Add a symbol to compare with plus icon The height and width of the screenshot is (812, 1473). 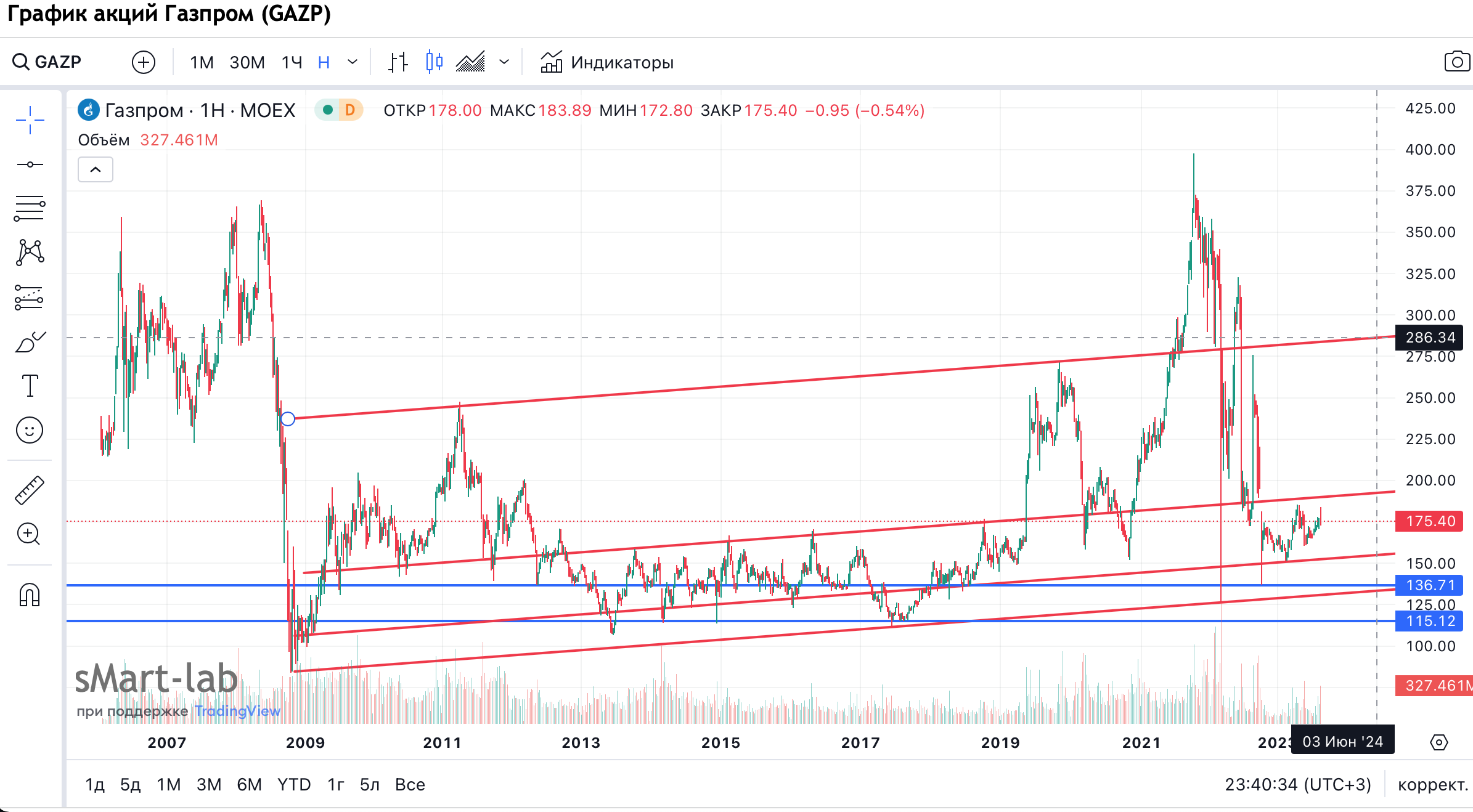[144, 62]
